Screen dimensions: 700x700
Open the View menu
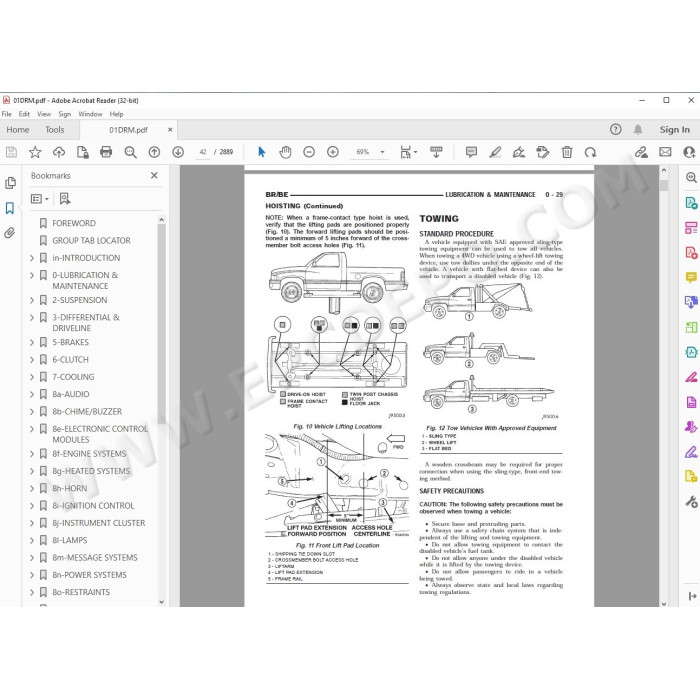tap(44, 114)
